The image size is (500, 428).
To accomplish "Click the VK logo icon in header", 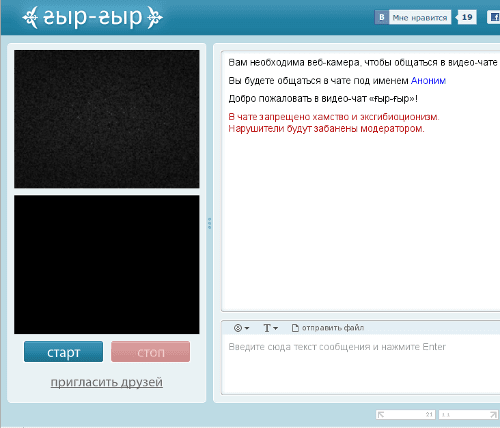I will (x=382, y=17).
